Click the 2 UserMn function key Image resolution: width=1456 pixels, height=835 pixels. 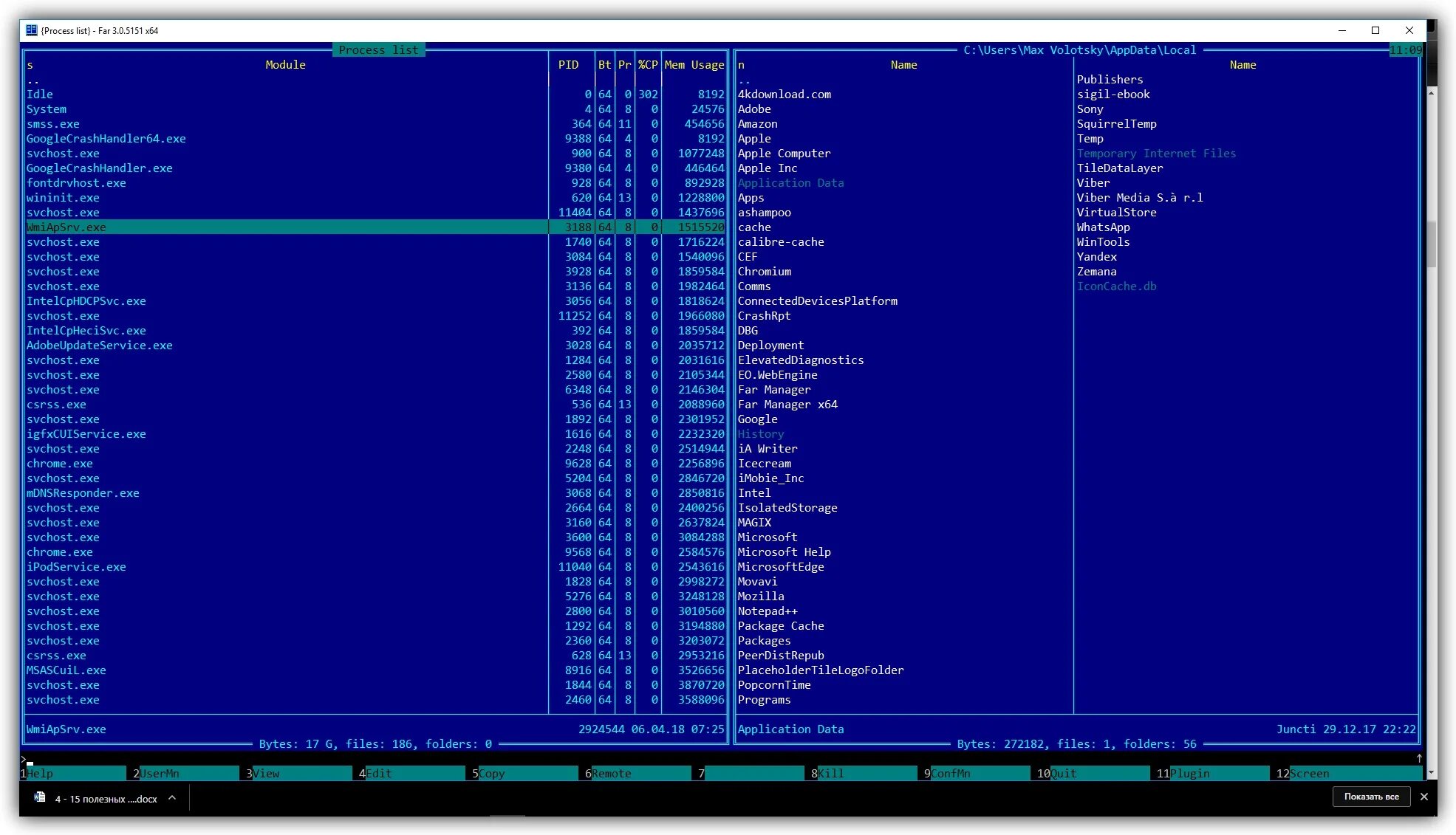pyautogui.click(x=185, y=774)
